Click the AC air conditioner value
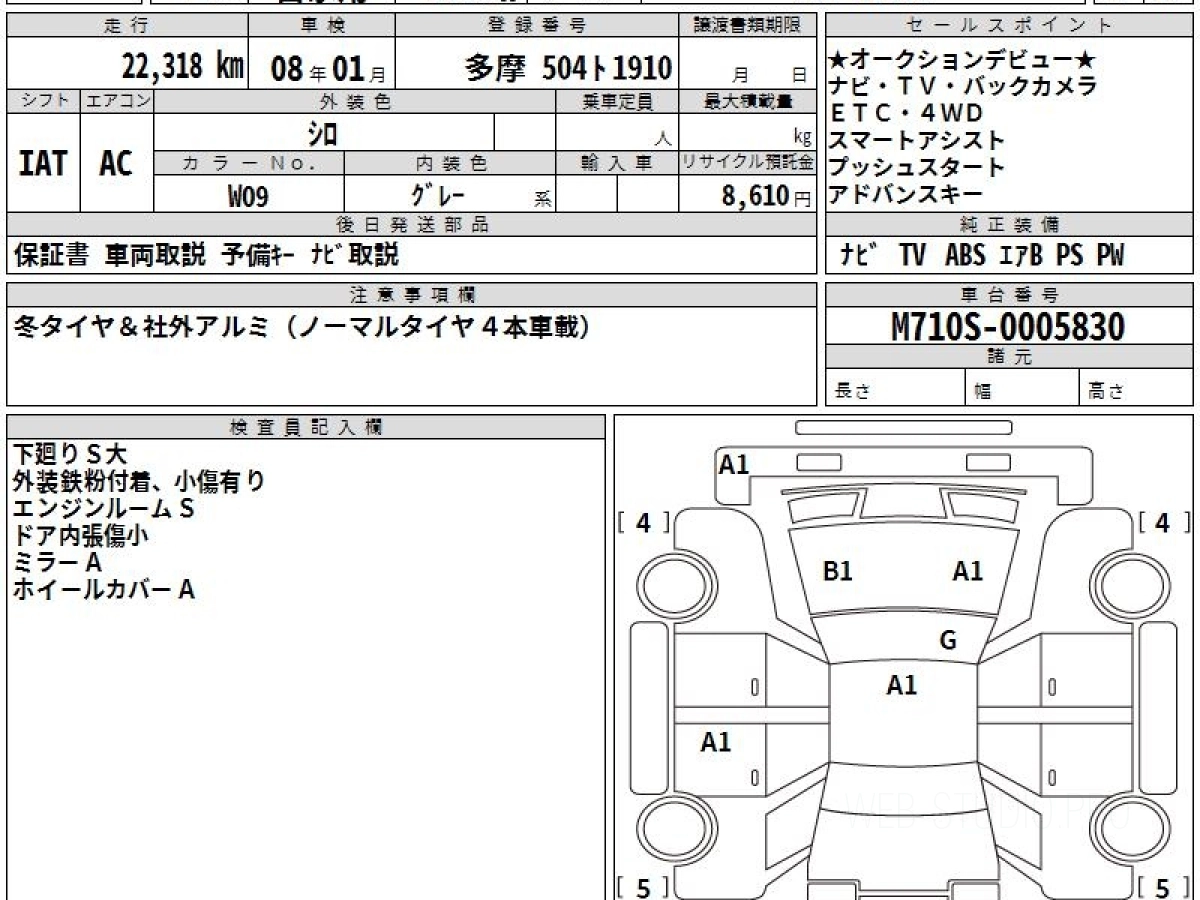1200x900 pixels. (x=116, y=164)
